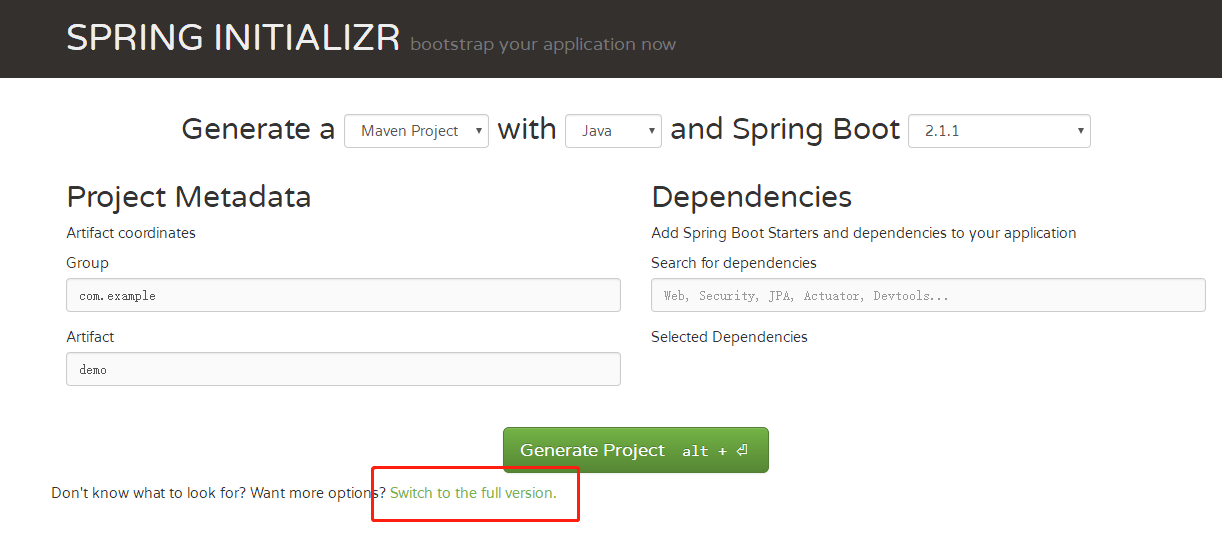Focus the Group input field
Viewport: 1222px width, 537px height.
pos(343,295)
